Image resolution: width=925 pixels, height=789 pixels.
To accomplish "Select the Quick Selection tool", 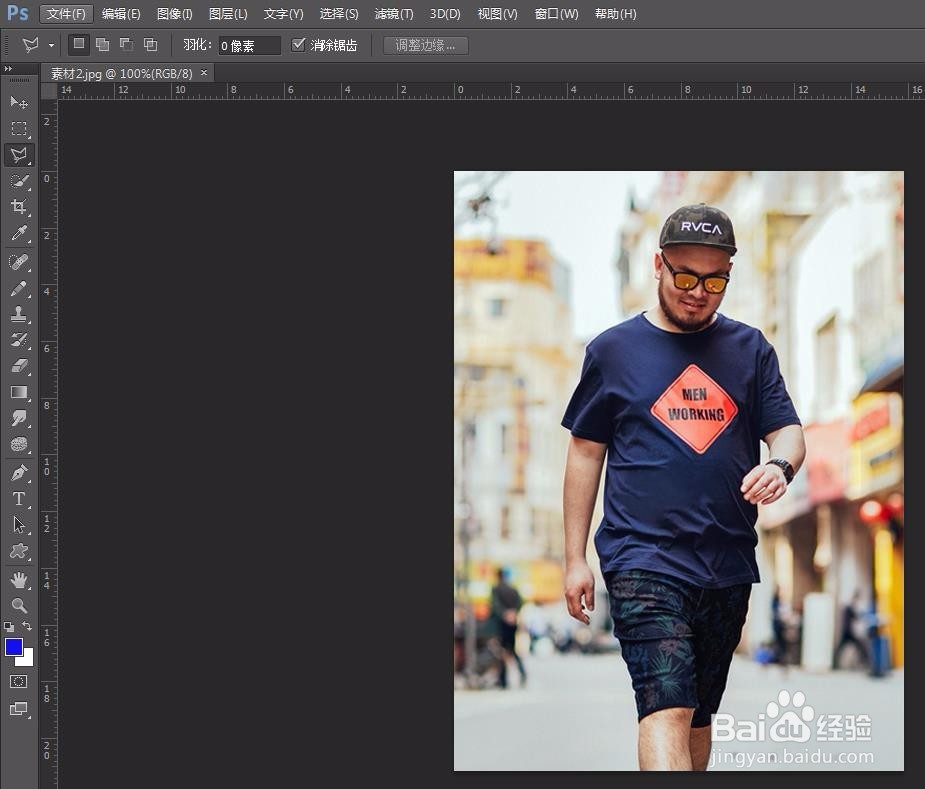I will pos(19,181).
